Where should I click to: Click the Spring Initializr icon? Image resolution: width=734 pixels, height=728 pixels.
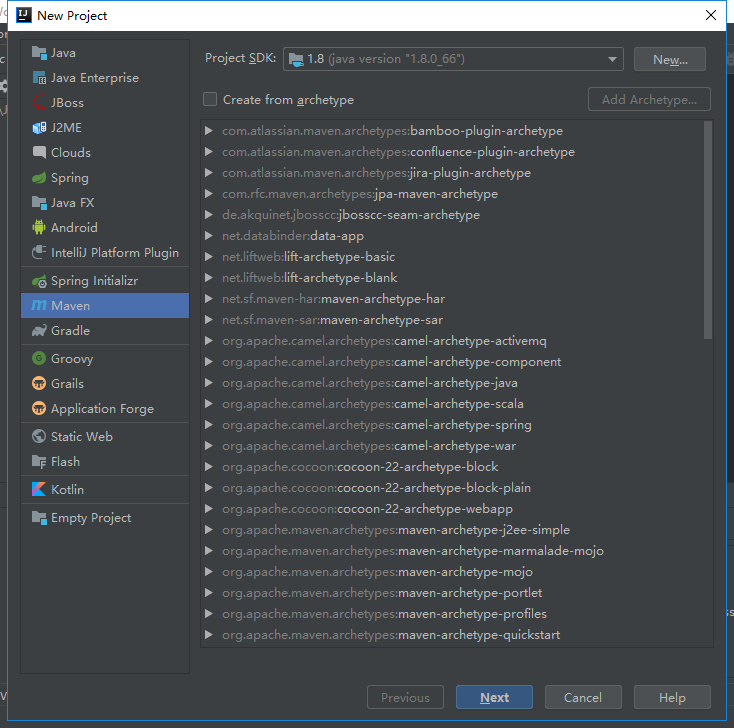[39, 281]
